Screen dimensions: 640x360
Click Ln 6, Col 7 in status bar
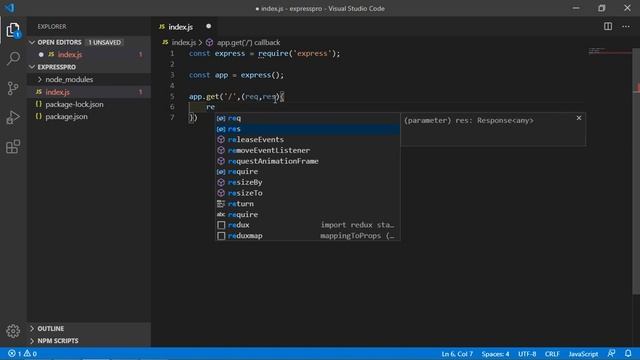pos(457,354)
